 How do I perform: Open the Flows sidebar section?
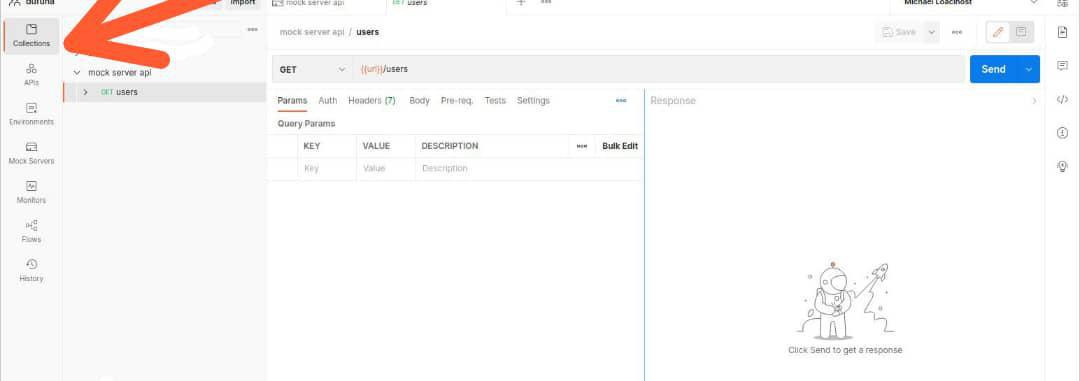coord(31,232)
